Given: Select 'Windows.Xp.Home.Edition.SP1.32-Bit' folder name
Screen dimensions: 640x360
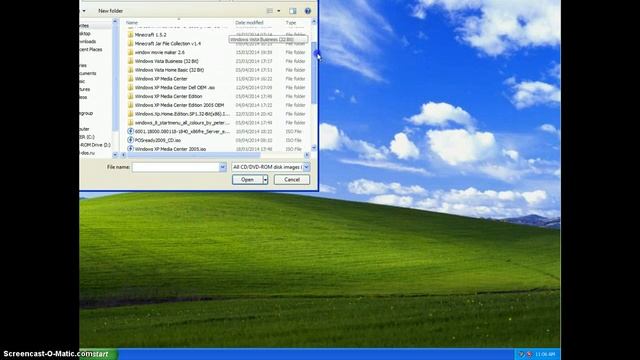Looking at the screenshot, I should (x=182, y=114).
